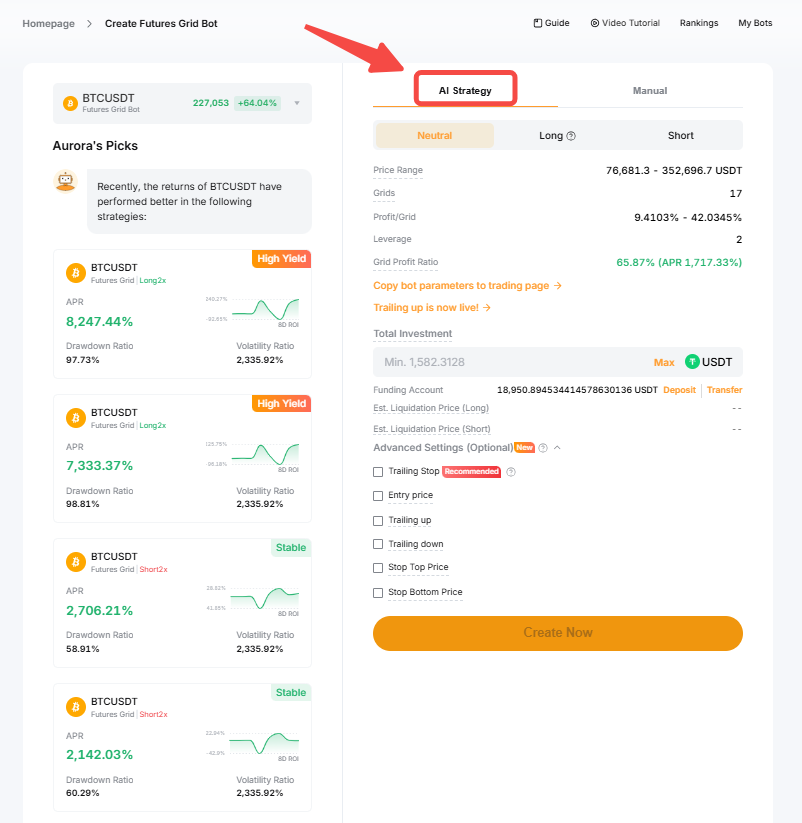Open Copy bot parameters to trading page link
802x823 pixels.
[x=467, y=286]
